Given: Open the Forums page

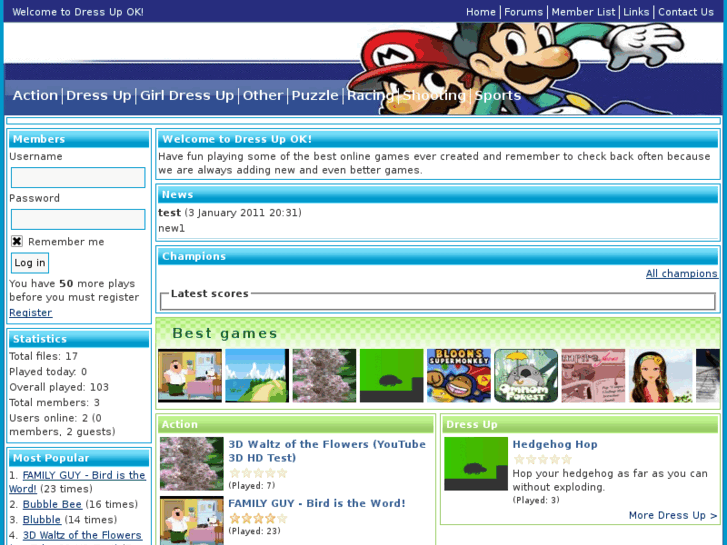Looking at the screenshot, I should point(523,12).
